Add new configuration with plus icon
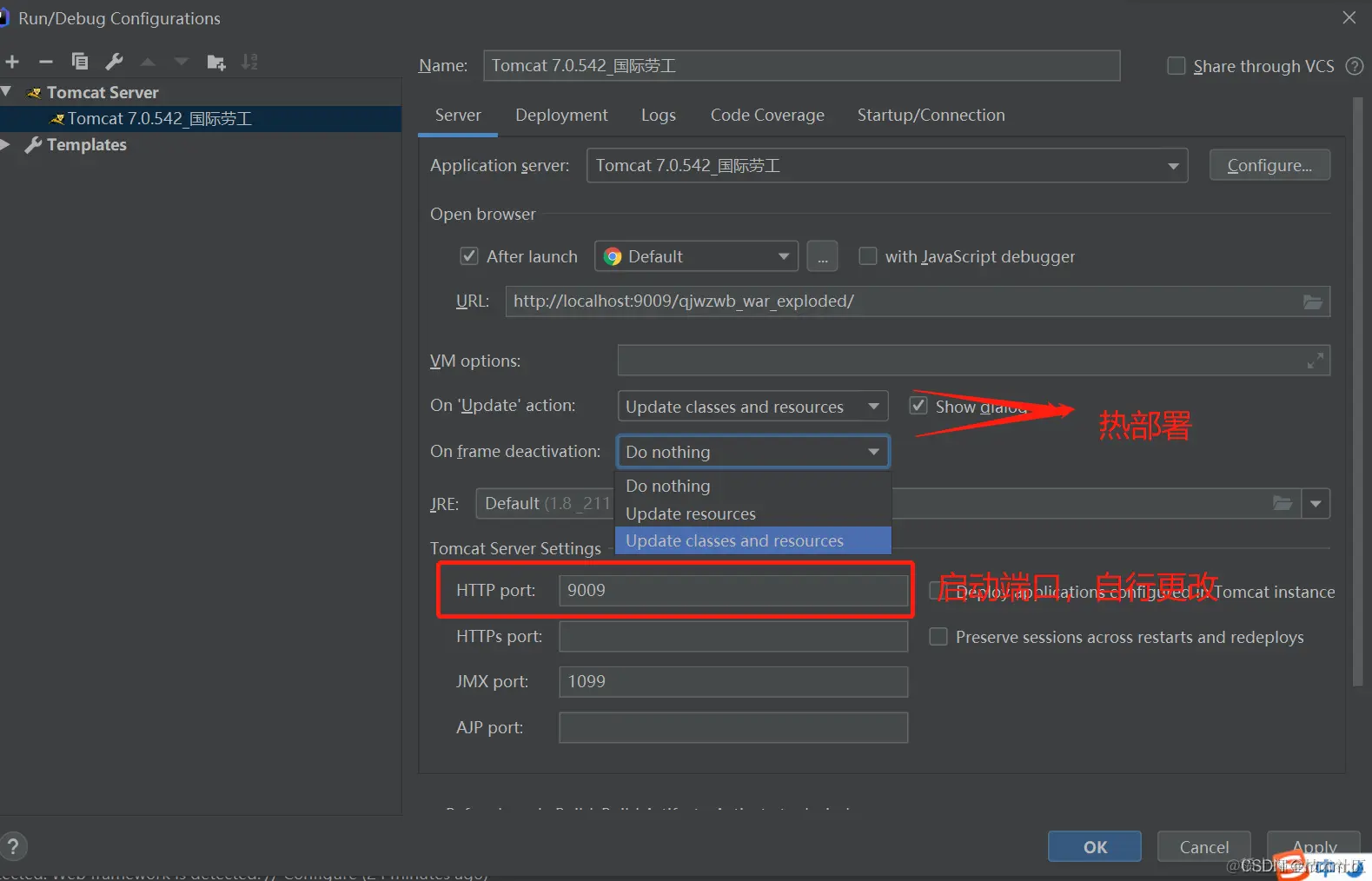 (12, 62)
